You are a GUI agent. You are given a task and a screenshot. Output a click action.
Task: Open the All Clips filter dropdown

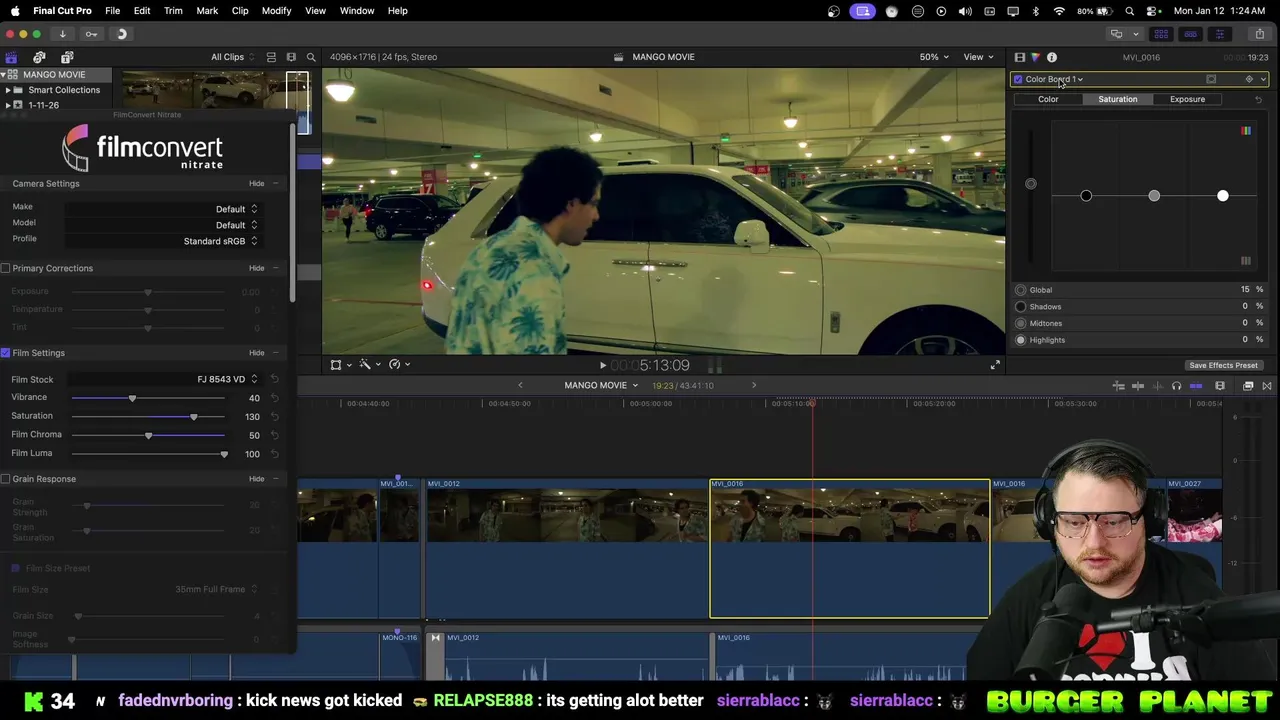tap(232, 57)
